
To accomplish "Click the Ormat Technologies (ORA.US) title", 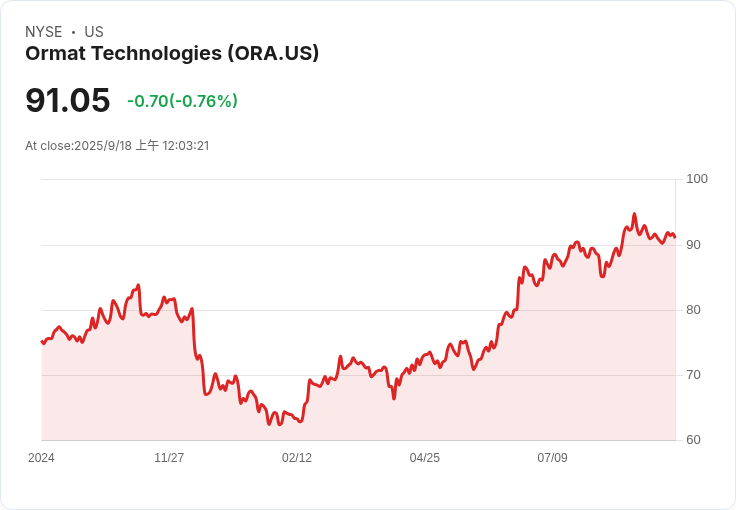I will (x=172, y=53).
